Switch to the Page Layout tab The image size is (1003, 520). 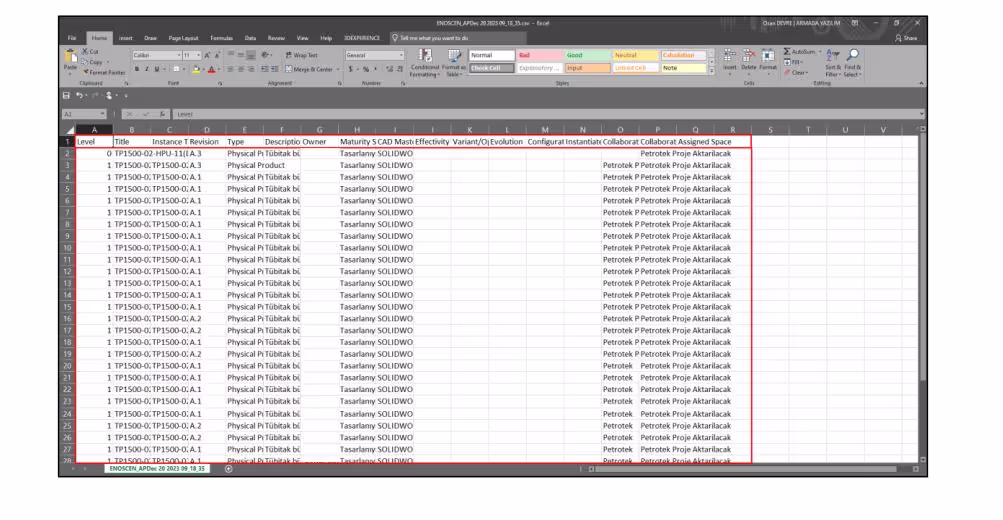183,38
